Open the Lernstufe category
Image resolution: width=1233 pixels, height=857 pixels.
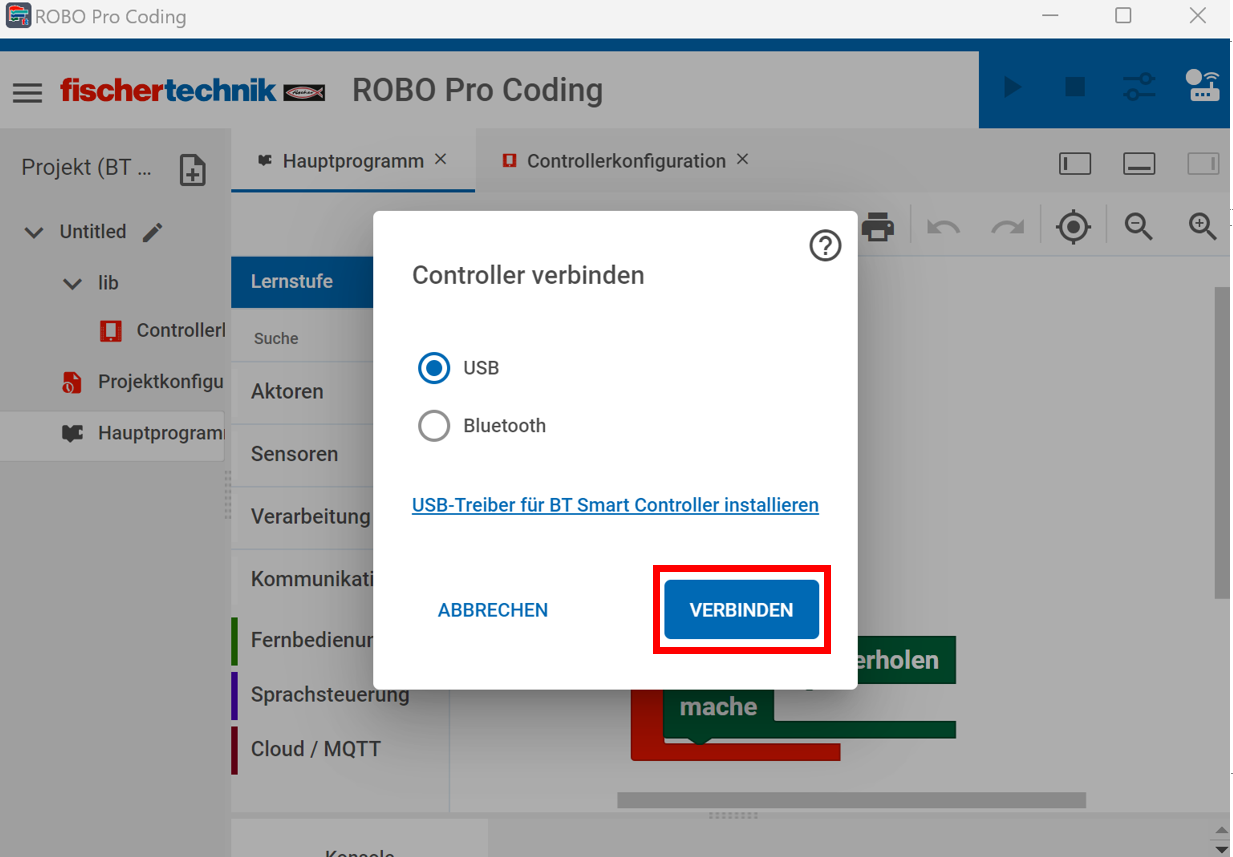[x=302, y=282]
